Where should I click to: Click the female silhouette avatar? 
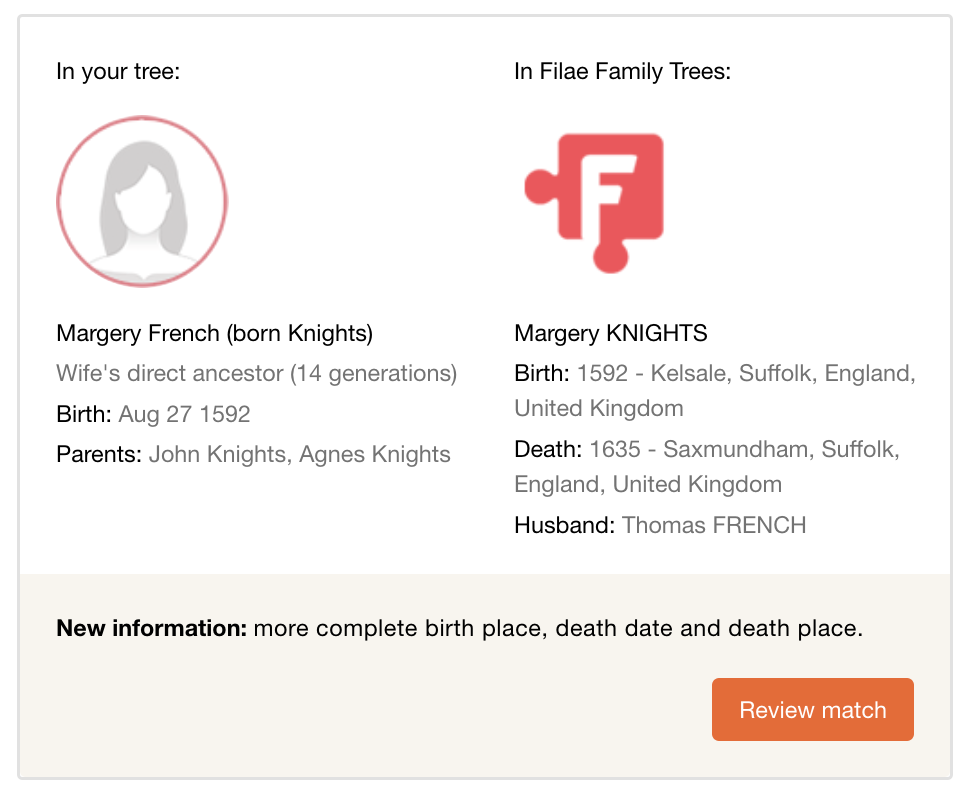(142, 202)
